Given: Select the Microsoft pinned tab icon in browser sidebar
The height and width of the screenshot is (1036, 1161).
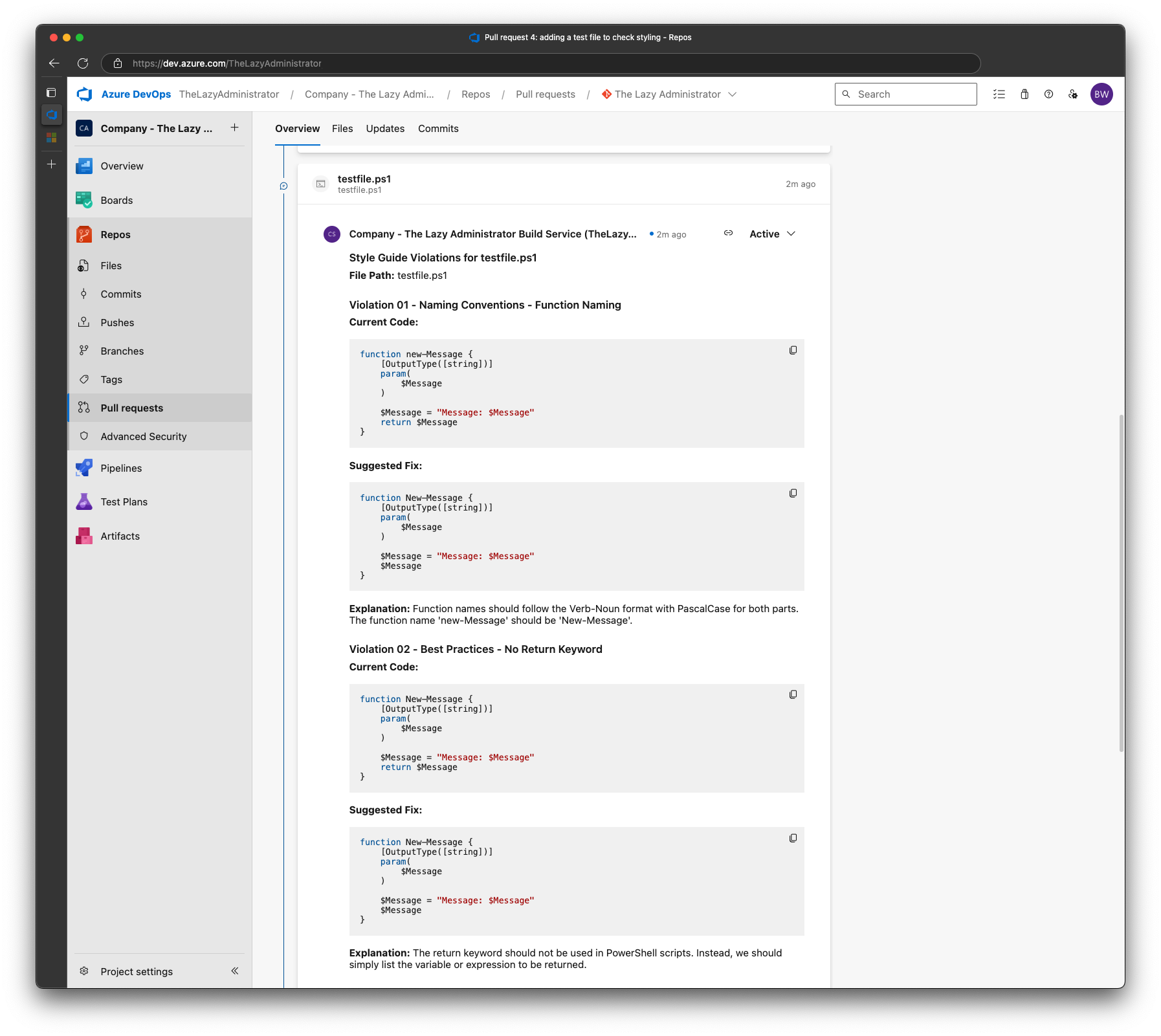Looking at the screenshot, I should (51, 138).
